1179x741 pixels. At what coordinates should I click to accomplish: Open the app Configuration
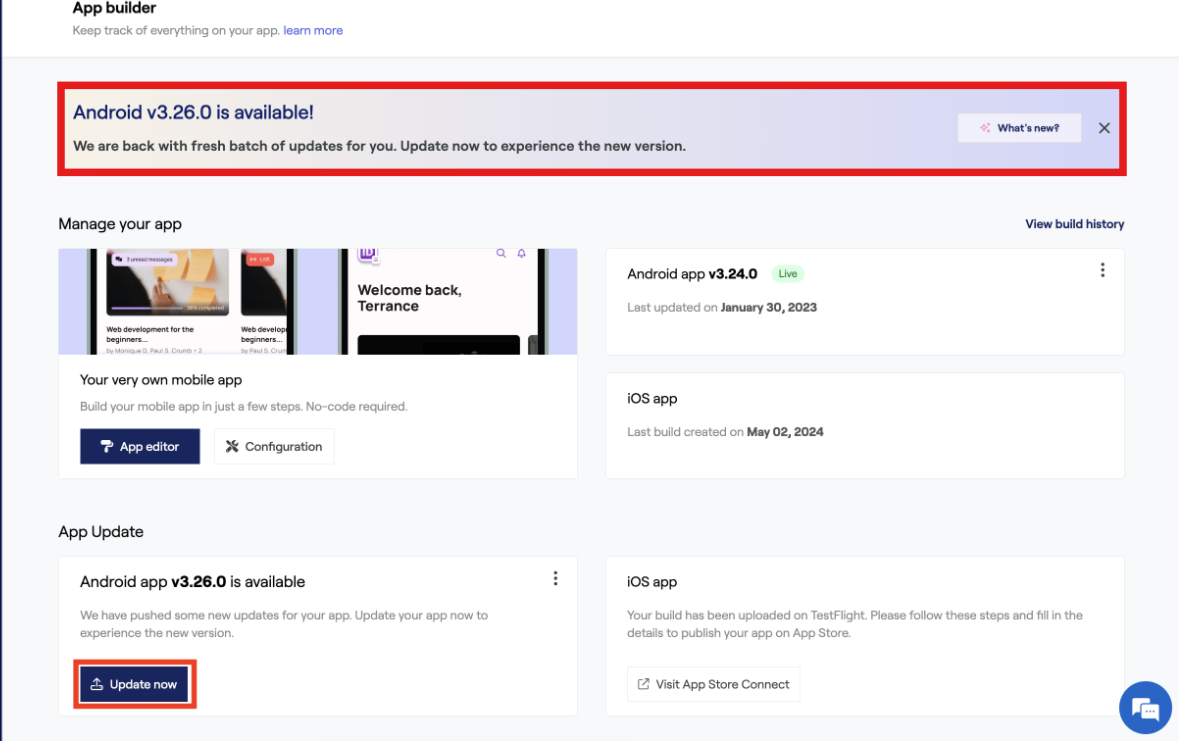(274, 447)
